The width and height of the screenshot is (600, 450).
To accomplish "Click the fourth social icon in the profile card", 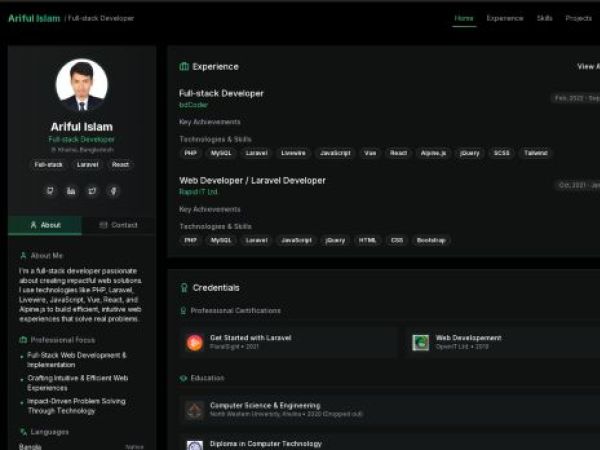I will [x=113, y=190].
